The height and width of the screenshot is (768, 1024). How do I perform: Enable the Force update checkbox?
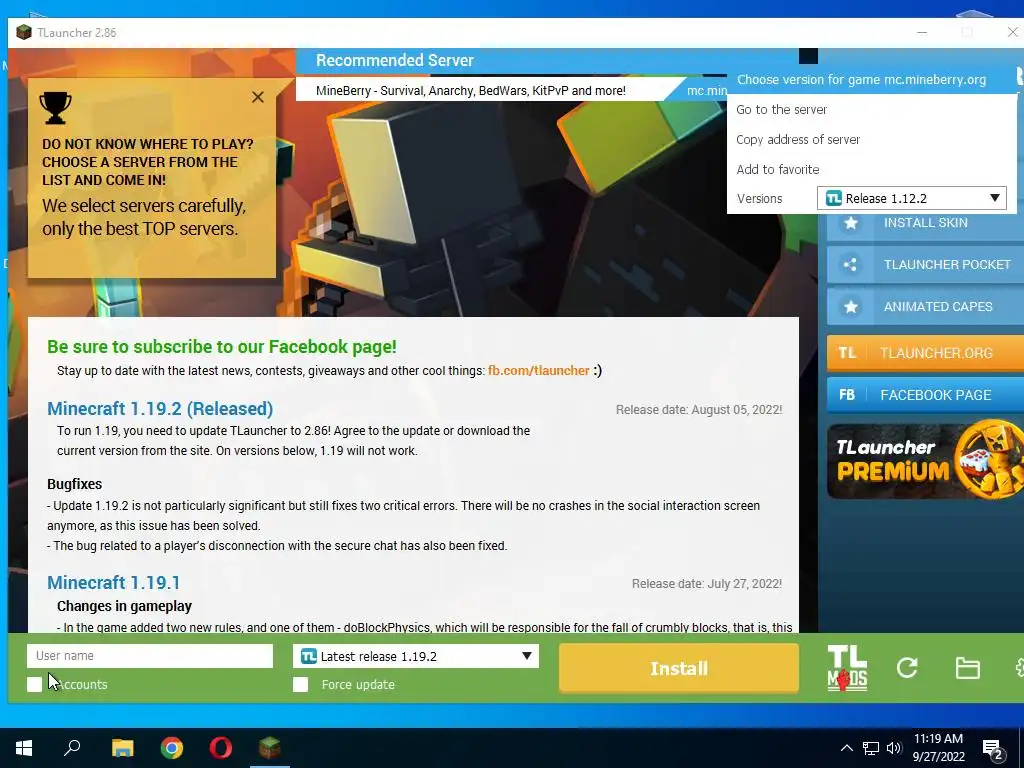pyautogui.click(x=300, y=684)
